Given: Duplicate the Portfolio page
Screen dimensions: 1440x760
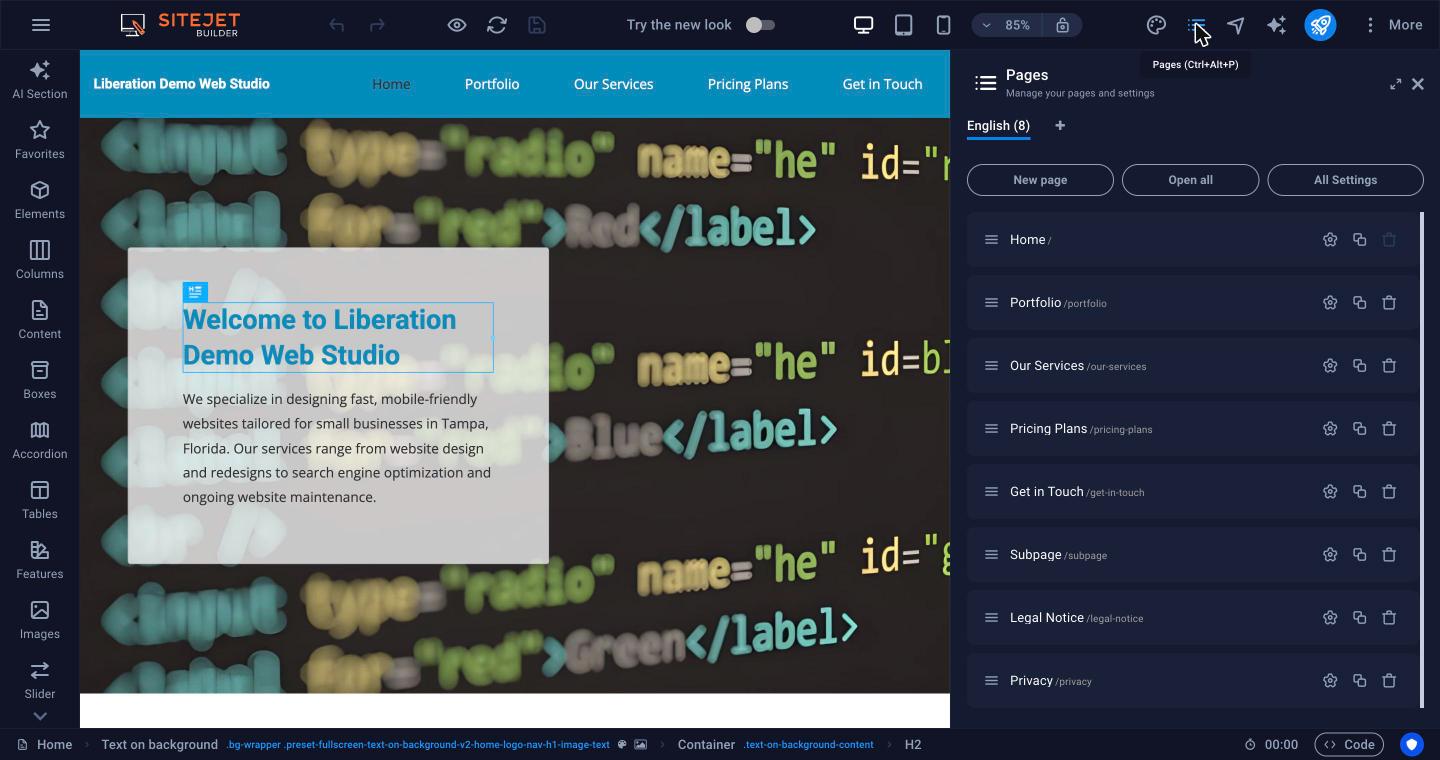Looking at the screenshot, I should coord(1359,303).
